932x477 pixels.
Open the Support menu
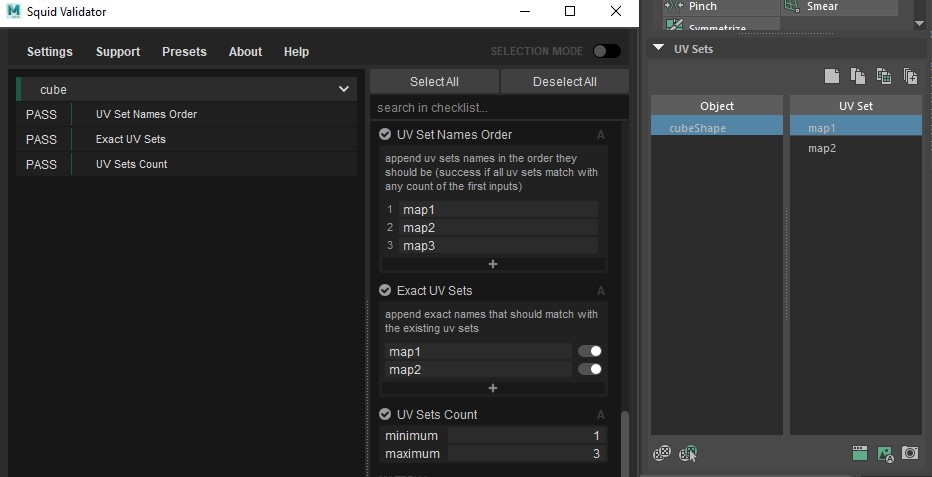click(x=118, y=52)
